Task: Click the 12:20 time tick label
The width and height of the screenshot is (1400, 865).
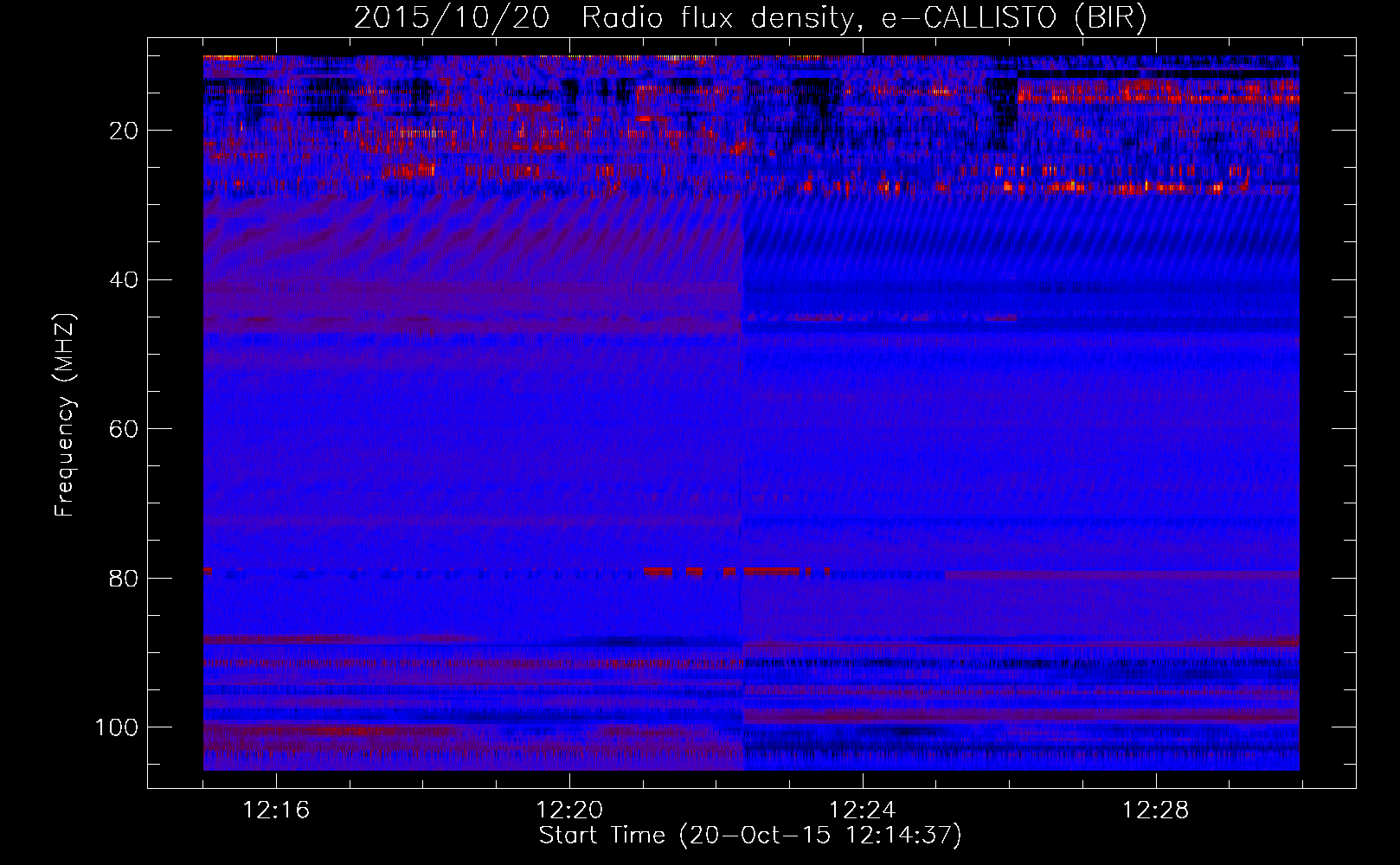Action: tap(569, 811)
